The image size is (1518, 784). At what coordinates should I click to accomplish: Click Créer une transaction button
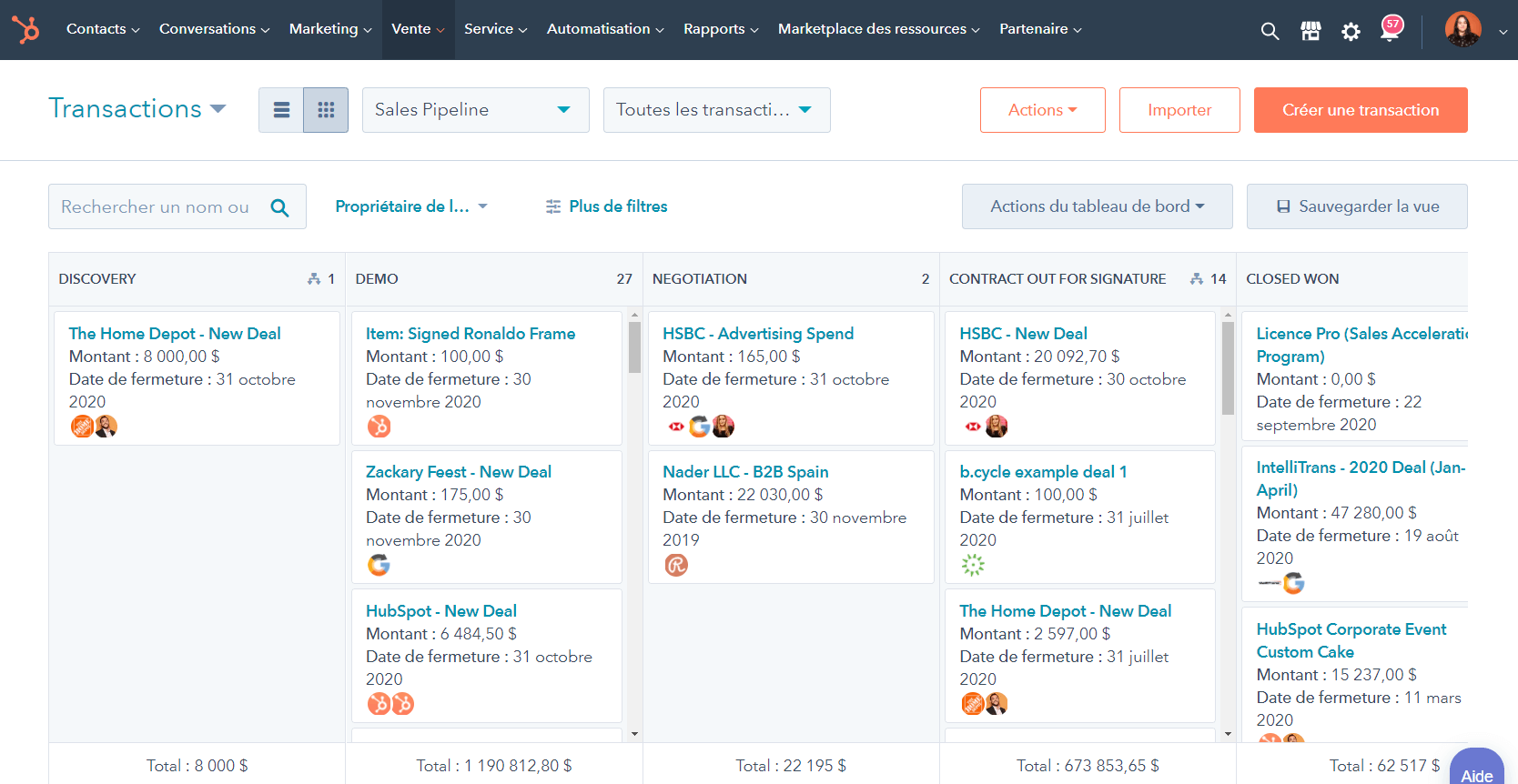click(1360, 110)
